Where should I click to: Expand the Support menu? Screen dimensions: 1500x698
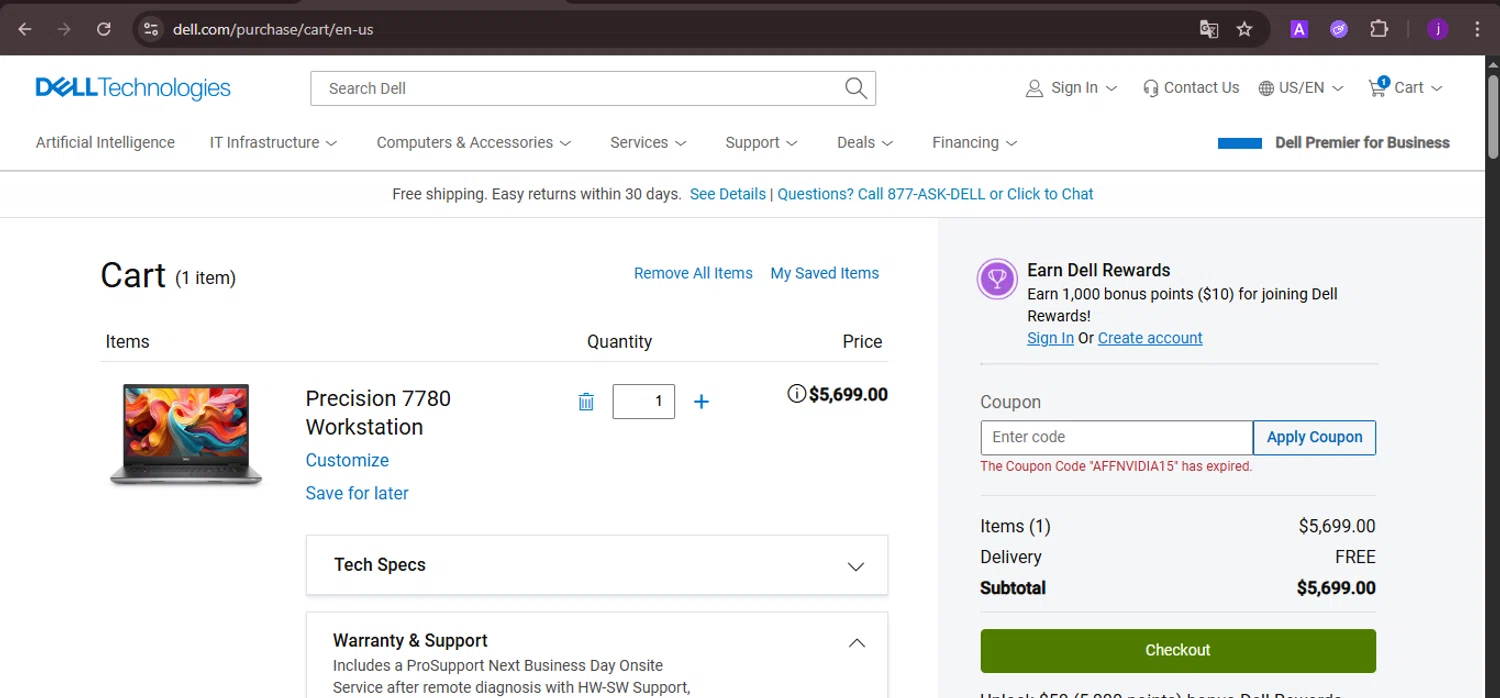(761, 142)
